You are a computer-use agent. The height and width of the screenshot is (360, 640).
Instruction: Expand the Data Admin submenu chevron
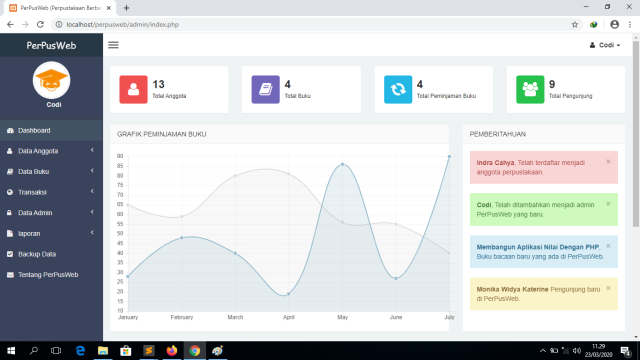92,212
